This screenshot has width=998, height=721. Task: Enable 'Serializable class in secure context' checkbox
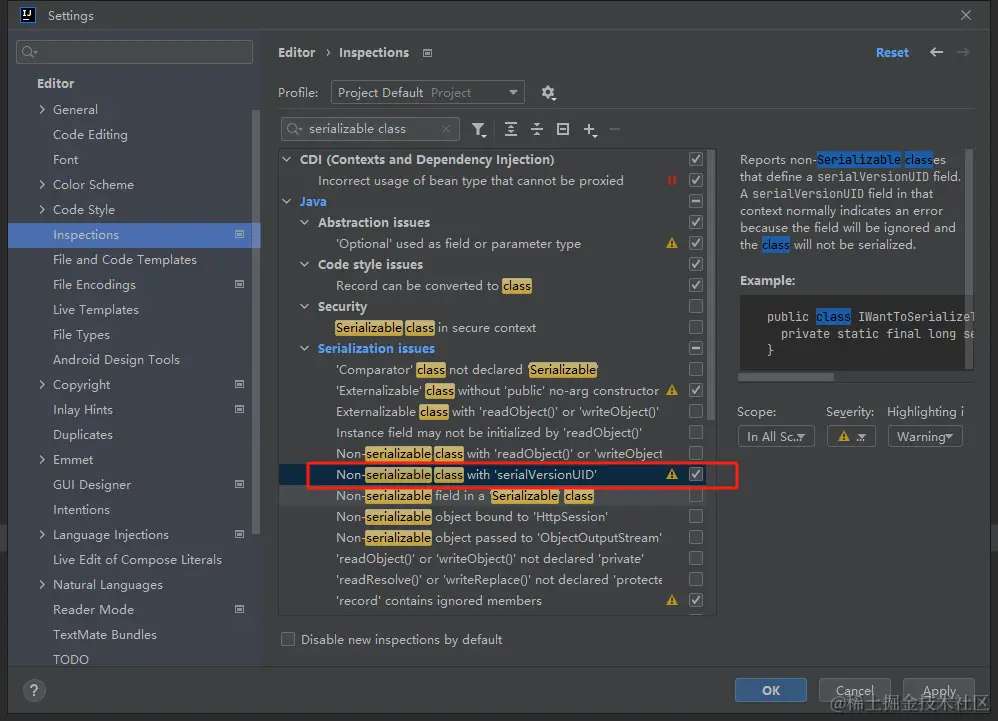[696, 327]
